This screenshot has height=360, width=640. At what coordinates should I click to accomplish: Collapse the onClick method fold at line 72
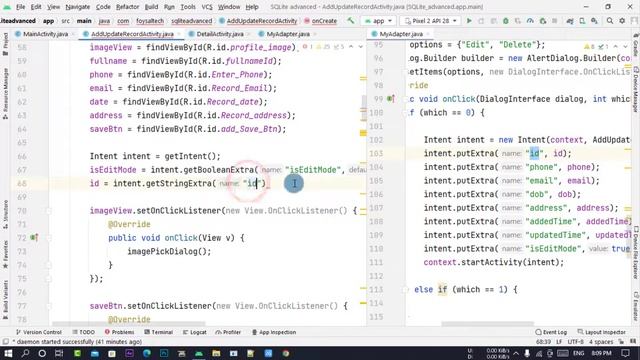(x=48, y=238)
